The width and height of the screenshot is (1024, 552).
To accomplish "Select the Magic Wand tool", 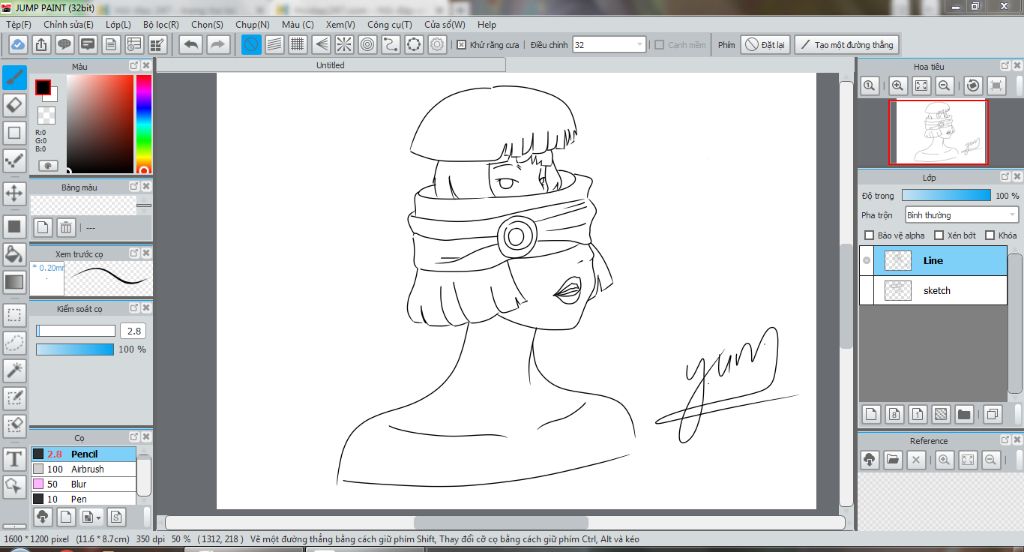I will click(x=14, y=370).
